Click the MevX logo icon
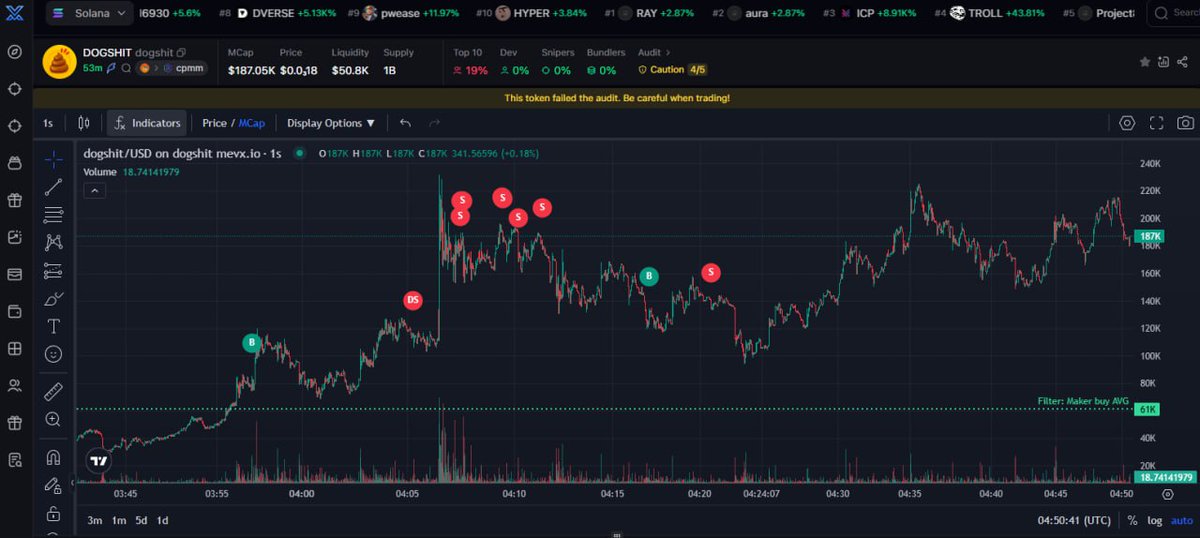The image size is (1200, 538). (x=14, y=12)
